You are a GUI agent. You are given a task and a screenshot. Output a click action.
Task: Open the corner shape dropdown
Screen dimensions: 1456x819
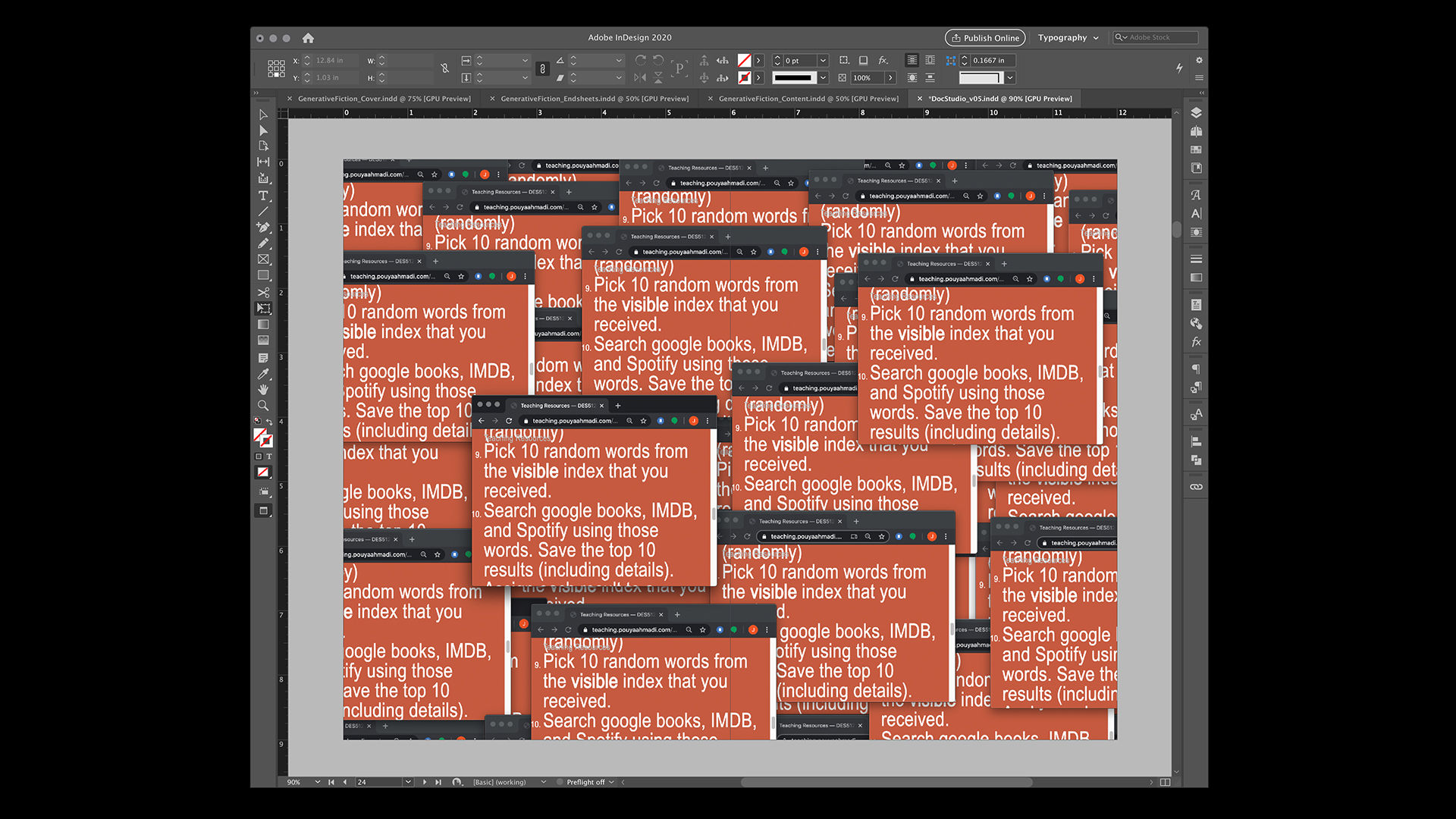(1010, 77)
